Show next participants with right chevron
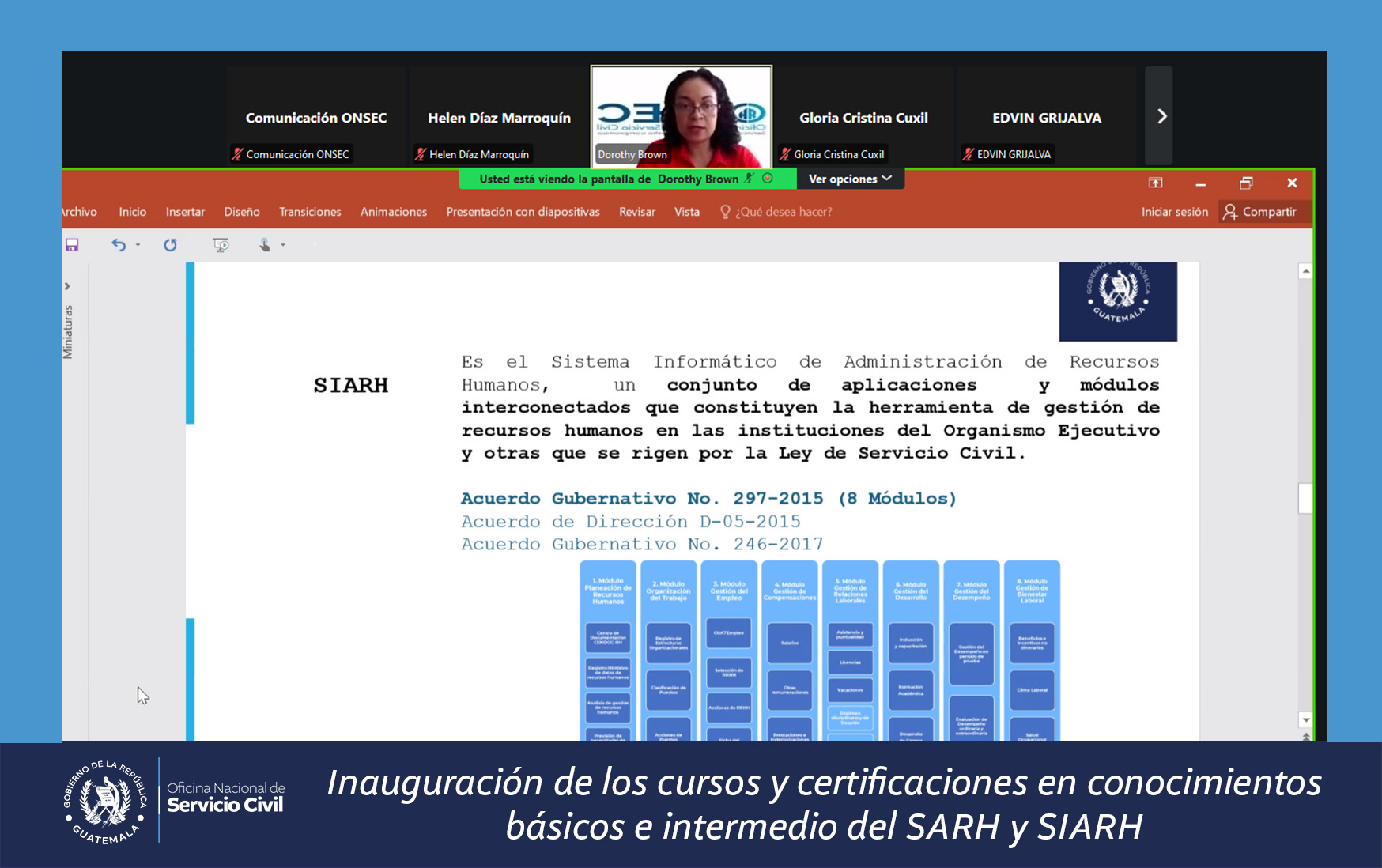1382x868 pixels. tap(1161, 116)
